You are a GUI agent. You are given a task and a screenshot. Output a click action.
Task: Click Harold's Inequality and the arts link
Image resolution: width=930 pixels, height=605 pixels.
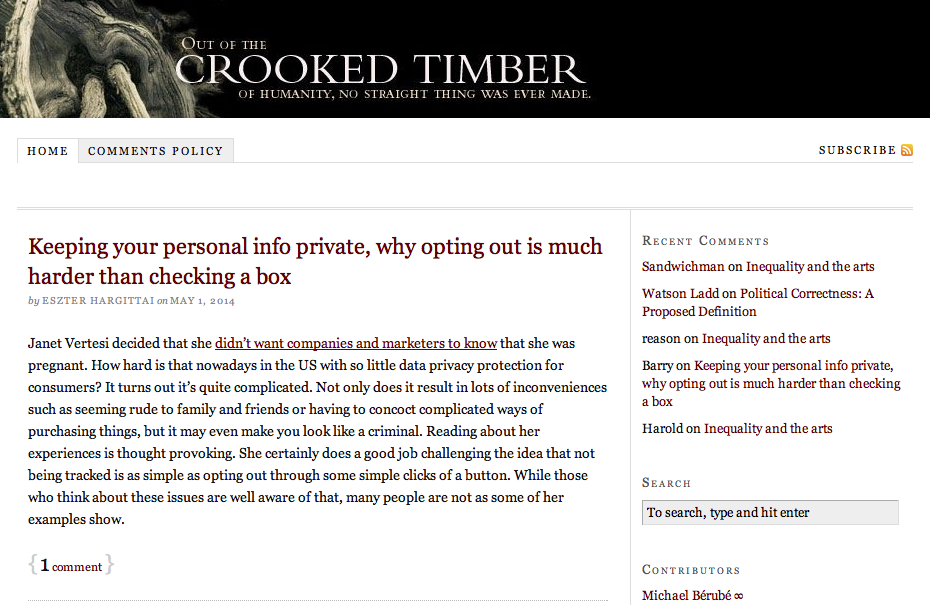click(768, 428)
